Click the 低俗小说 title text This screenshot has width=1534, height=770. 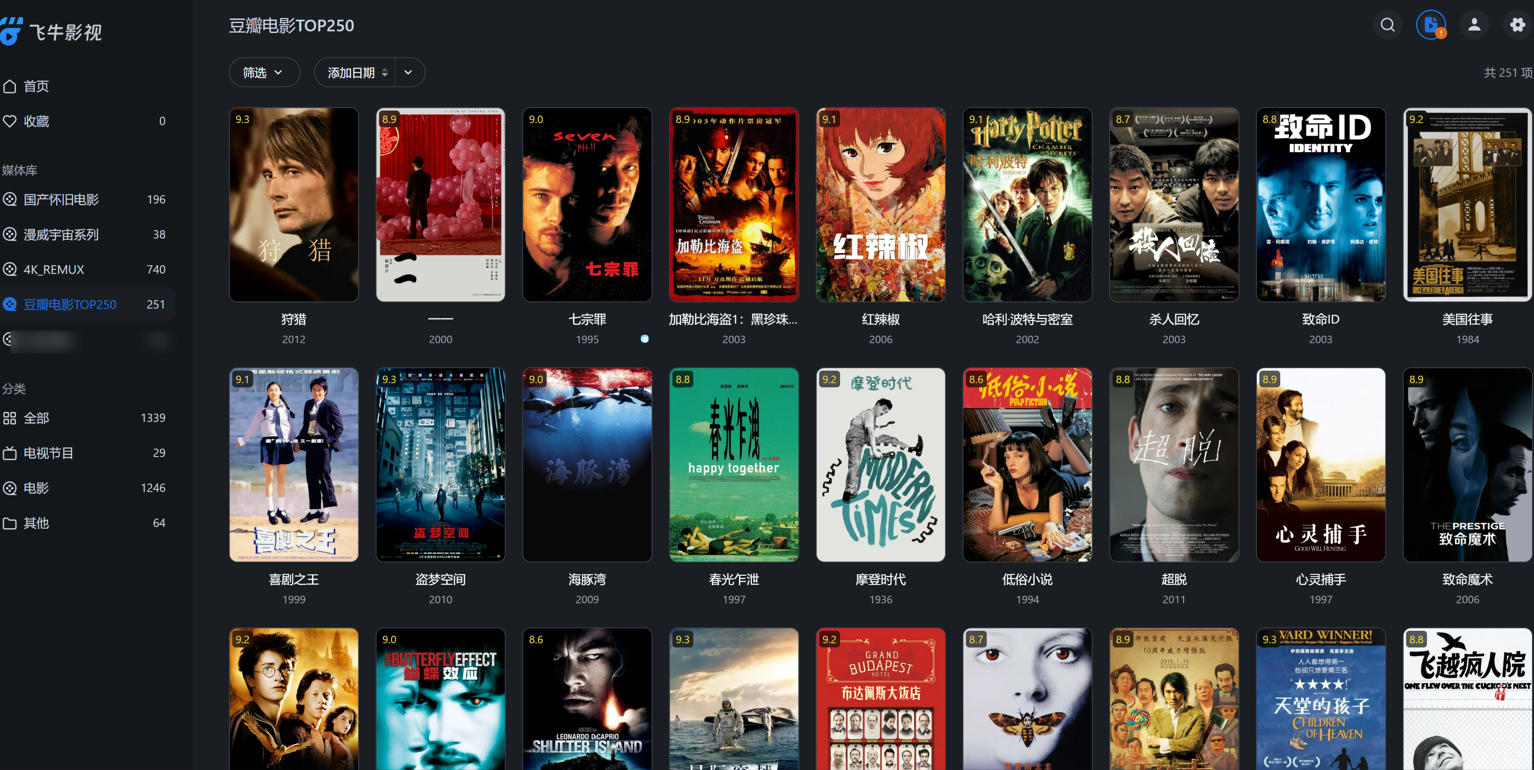point(1027,579)
